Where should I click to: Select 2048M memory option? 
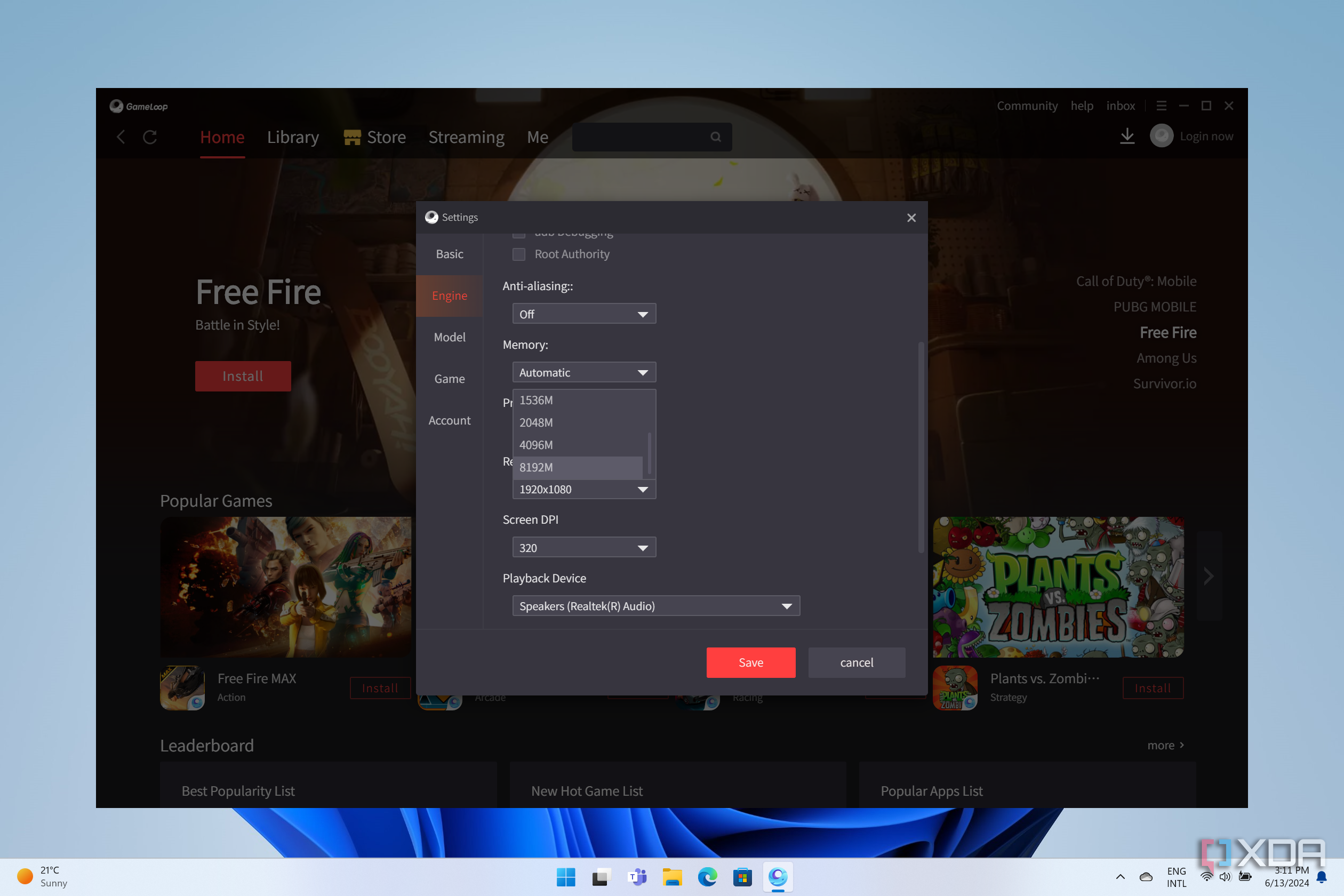(578, 423)
